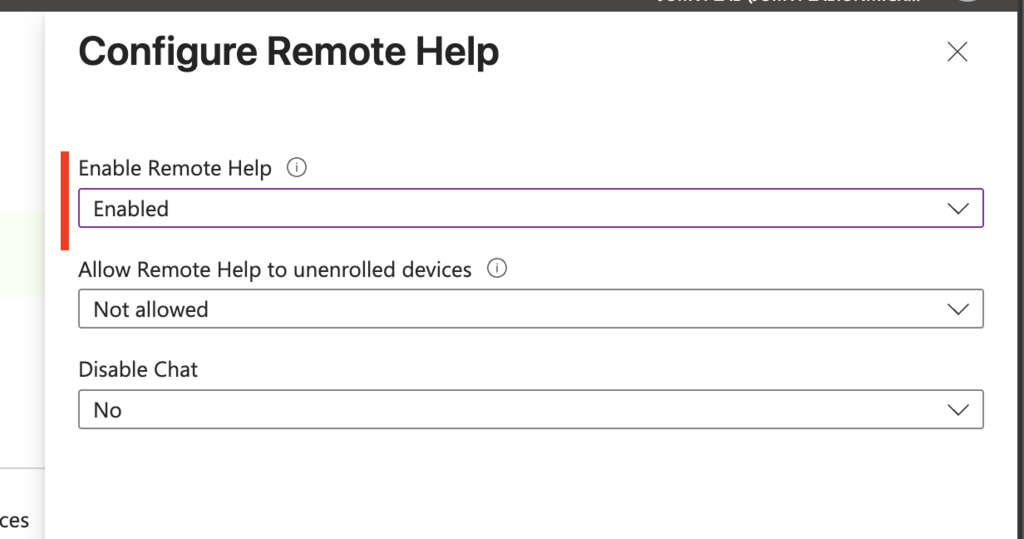Click the partially visible 'ces' link at left
Viewport: 1024px width, 539px height.
14,521
